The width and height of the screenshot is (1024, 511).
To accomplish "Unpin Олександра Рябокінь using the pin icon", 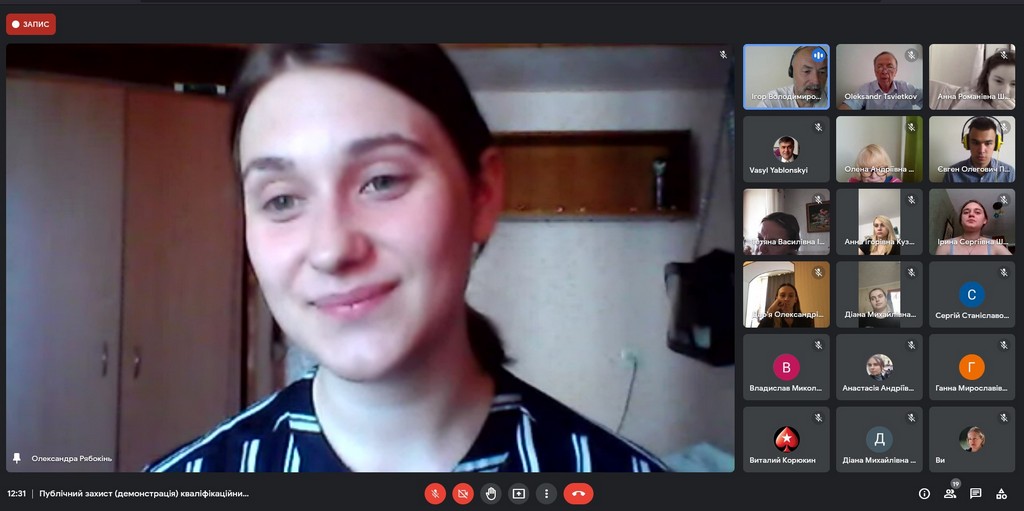I will [x=16, y=458].
